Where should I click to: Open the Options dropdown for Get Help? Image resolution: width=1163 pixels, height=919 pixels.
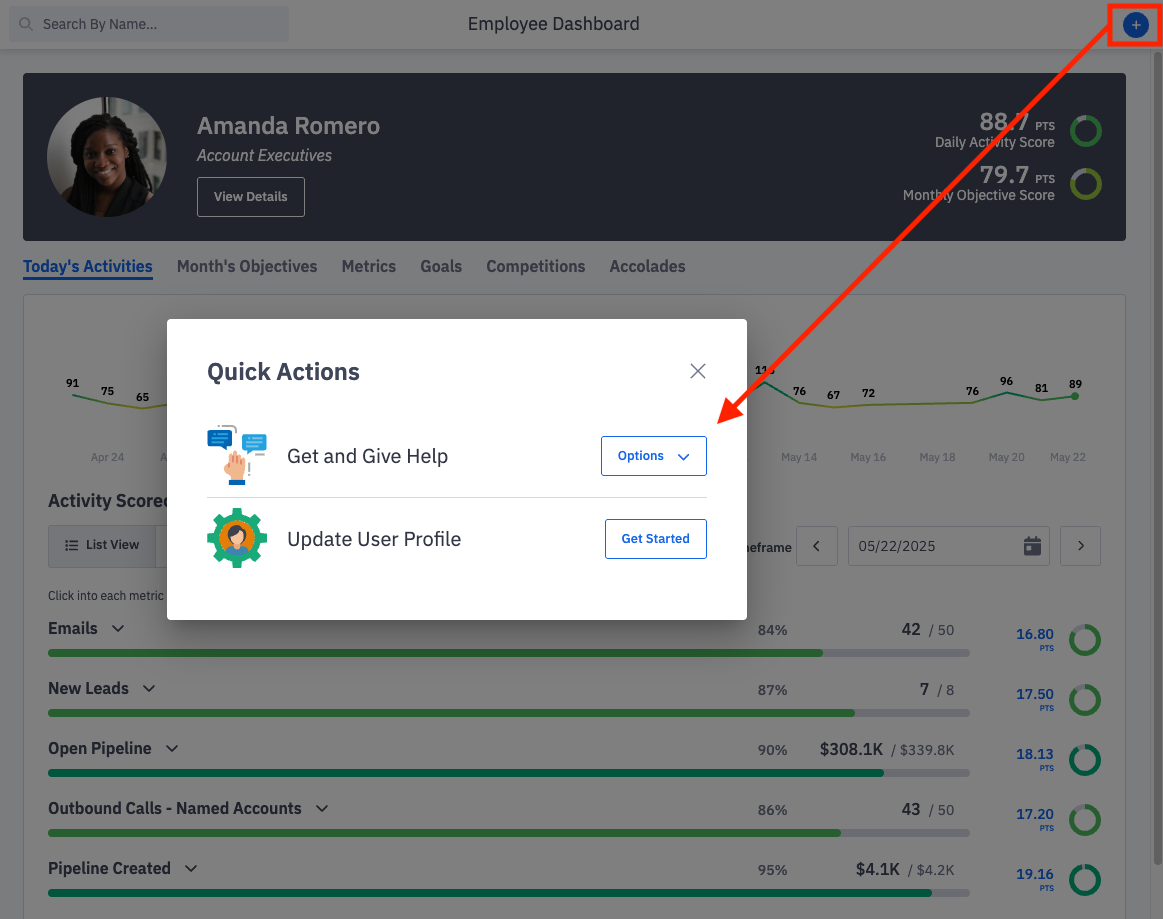[653, 455]
